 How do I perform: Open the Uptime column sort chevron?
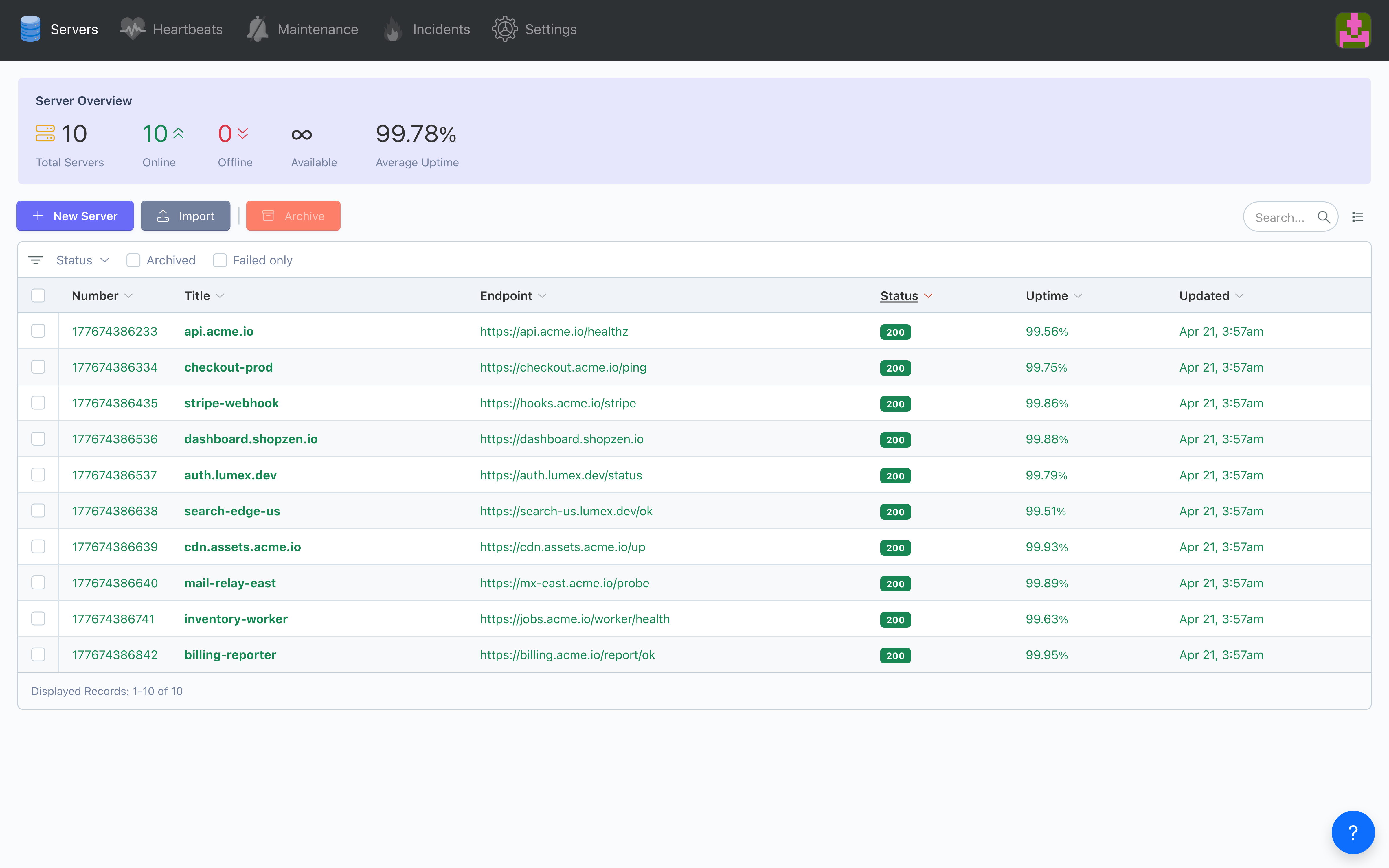coord(1078,296)
